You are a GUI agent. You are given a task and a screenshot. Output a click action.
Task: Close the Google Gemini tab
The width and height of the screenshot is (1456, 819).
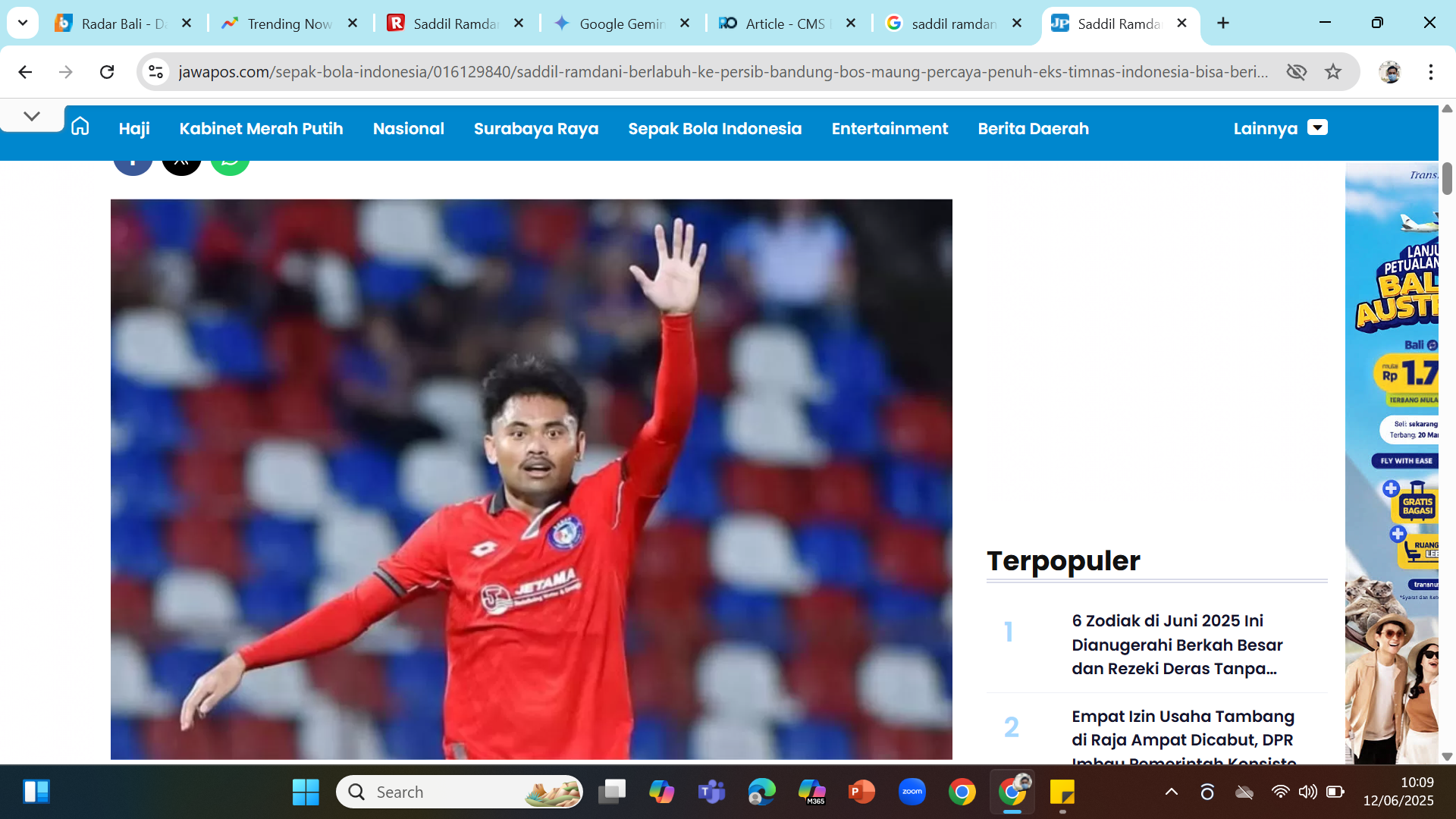tap(685, 24)
